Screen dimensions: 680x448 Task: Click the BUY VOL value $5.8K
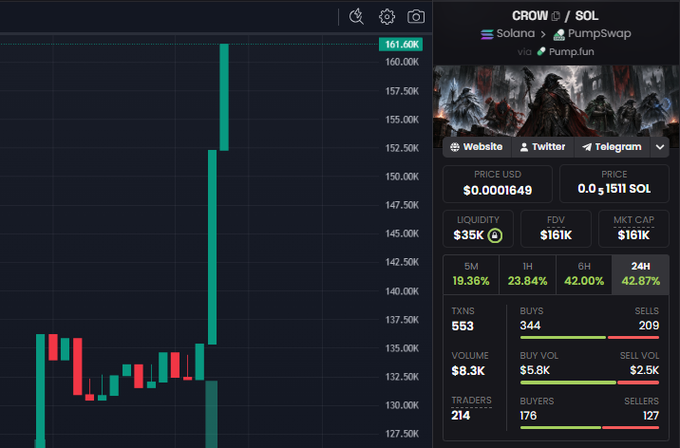click(x=535, y=370)
